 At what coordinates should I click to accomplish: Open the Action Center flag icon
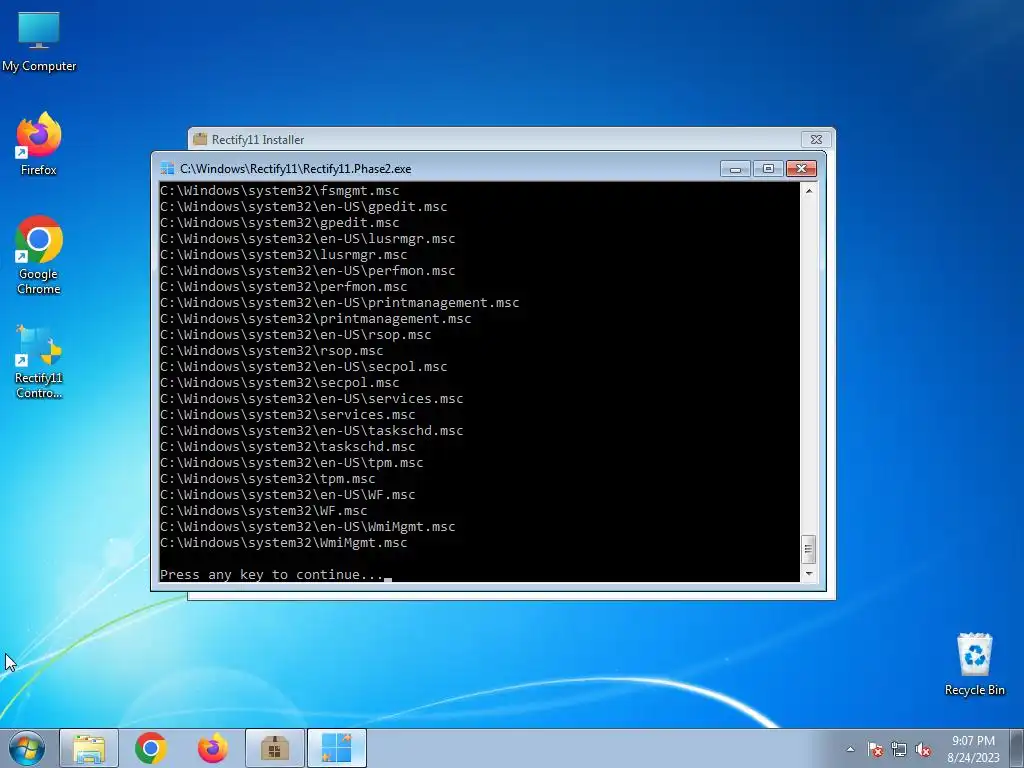(x=875, y=749)
